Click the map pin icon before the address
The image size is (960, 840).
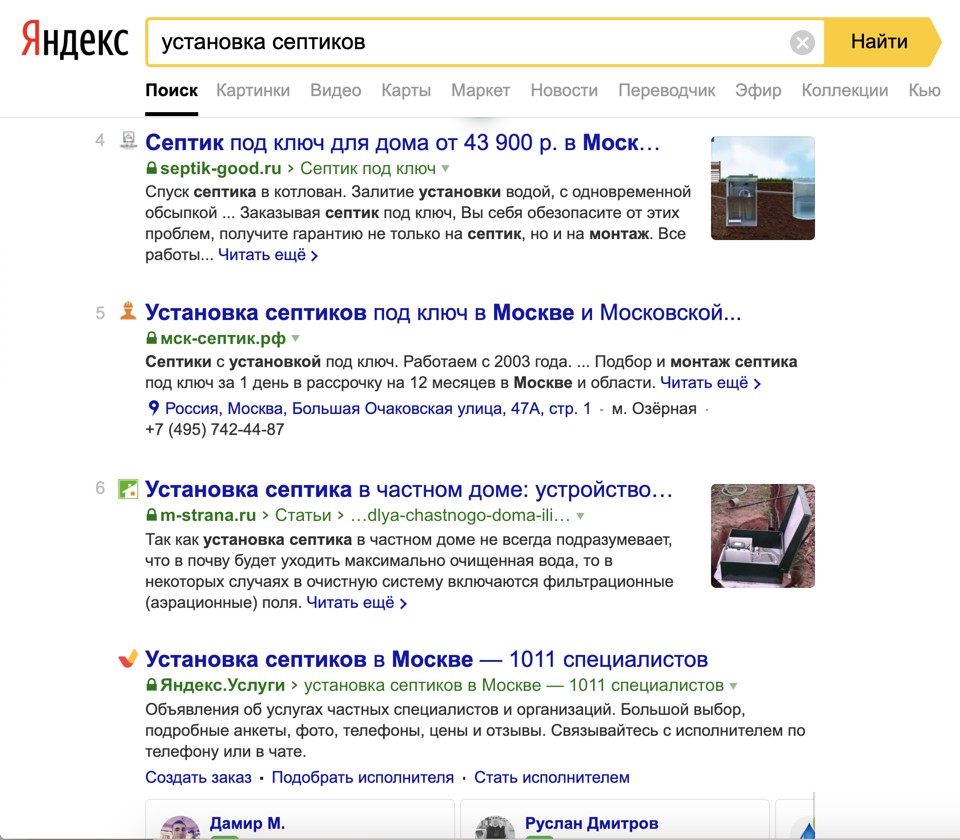pyautogui.click(x=154, y=408)
